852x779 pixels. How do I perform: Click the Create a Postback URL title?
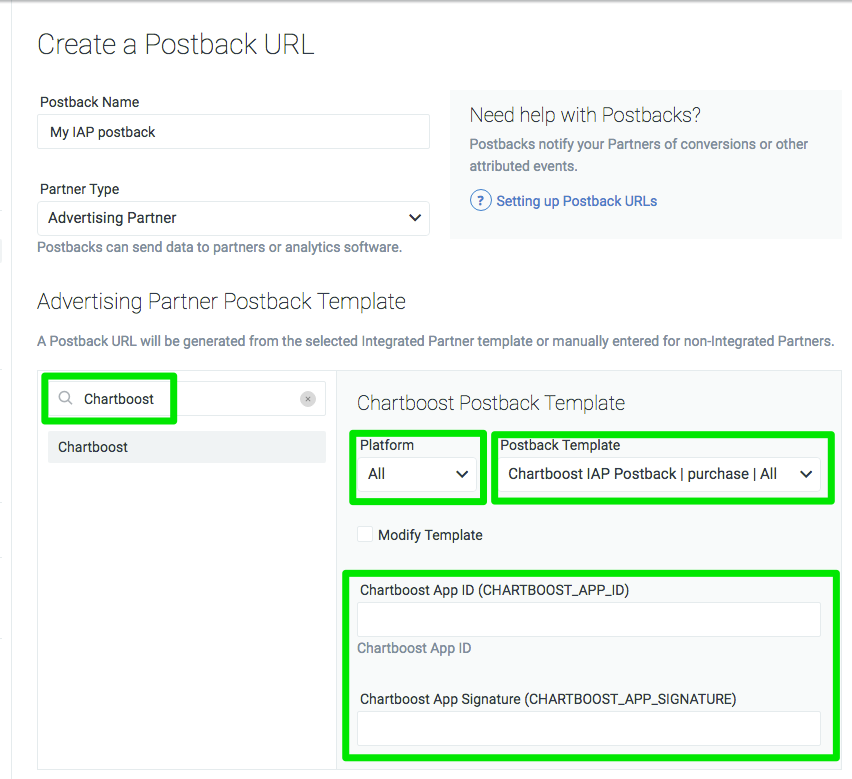(176, 45)
